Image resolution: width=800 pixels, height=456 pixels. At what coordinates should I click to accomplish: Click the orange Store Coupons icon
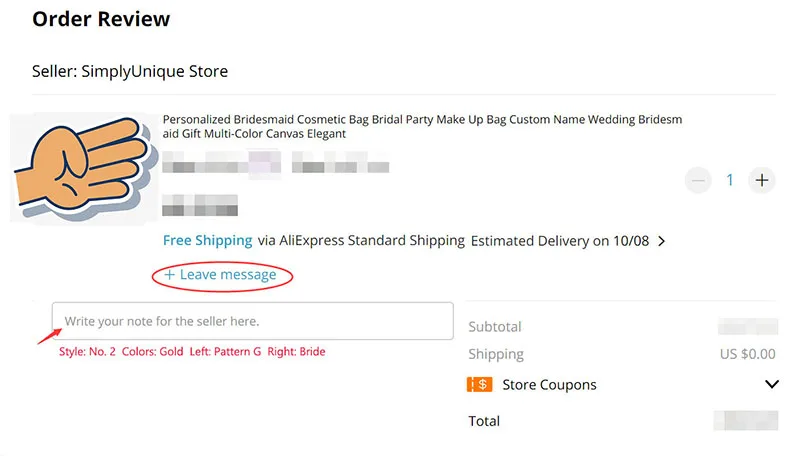(x=478, y=384)
